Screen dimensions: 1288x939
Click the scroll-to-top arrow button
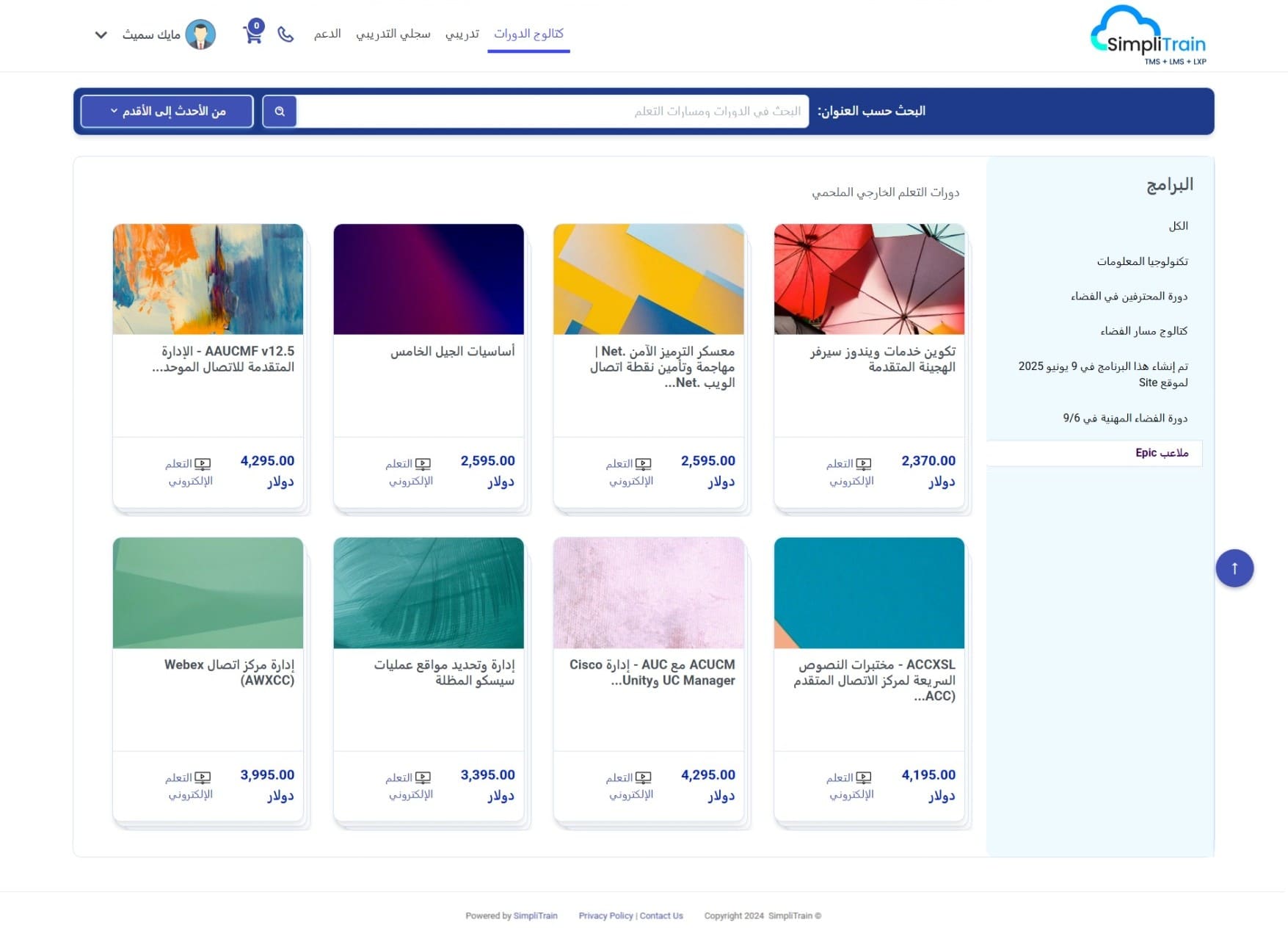1234,568
